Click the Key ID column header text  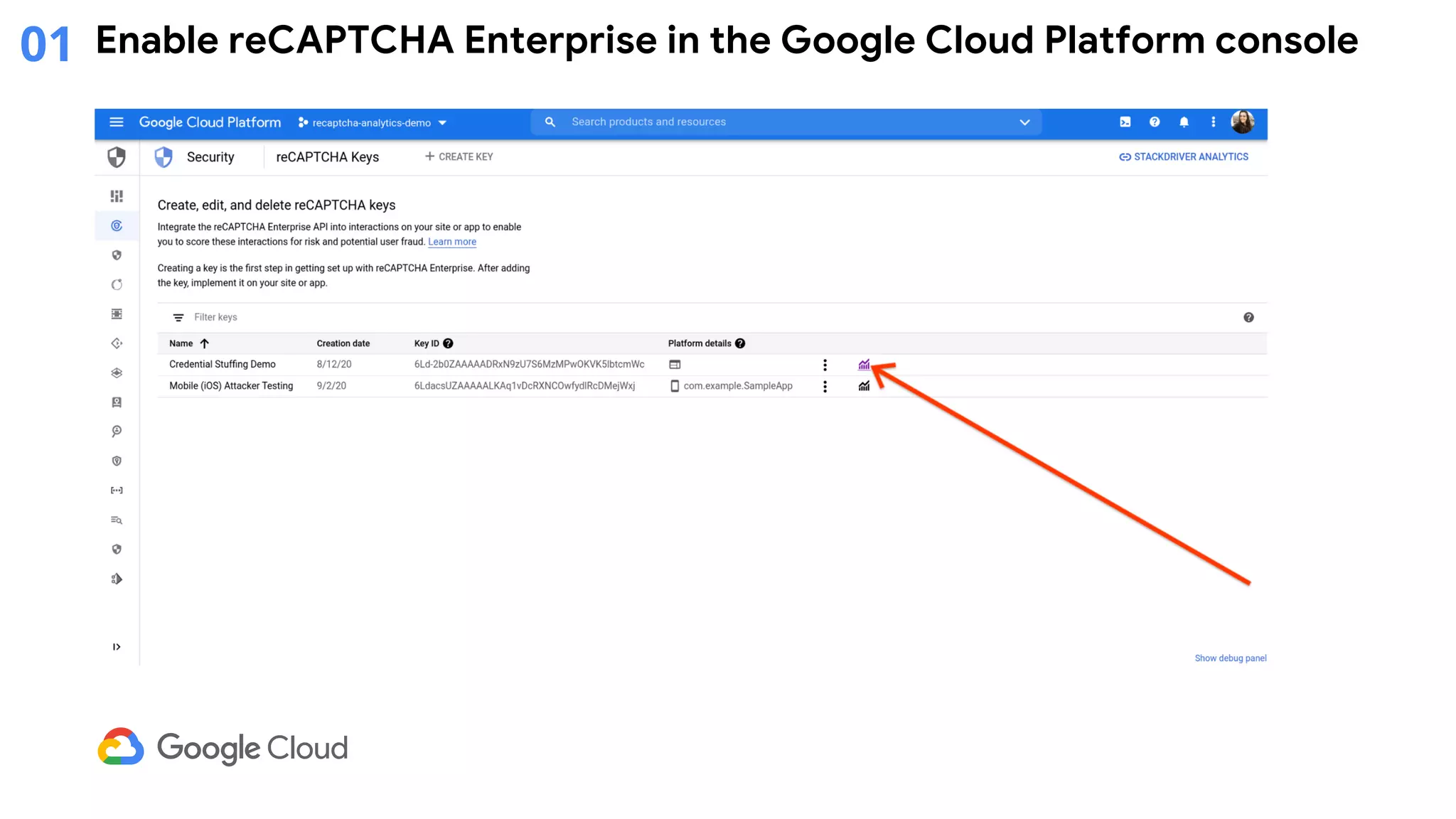tap(427, 343)
